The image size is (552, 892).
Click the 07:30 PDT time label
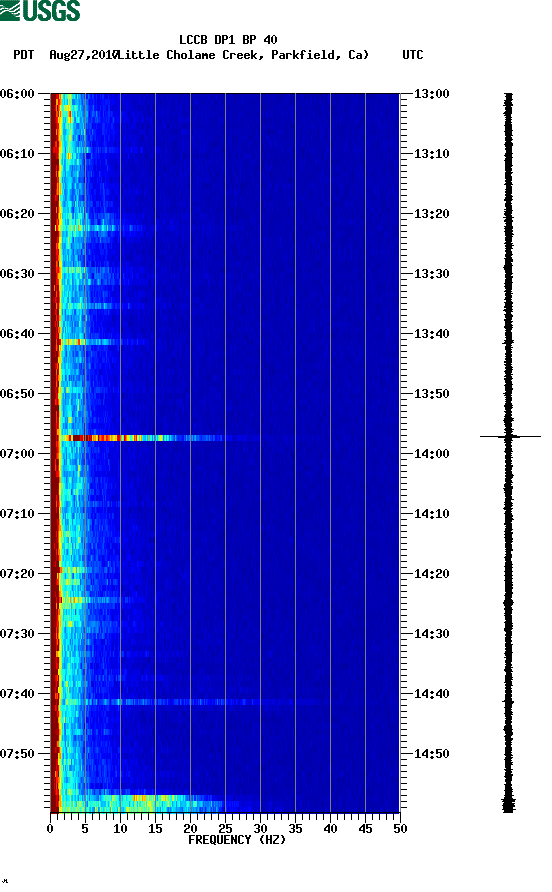pos(17,634)
